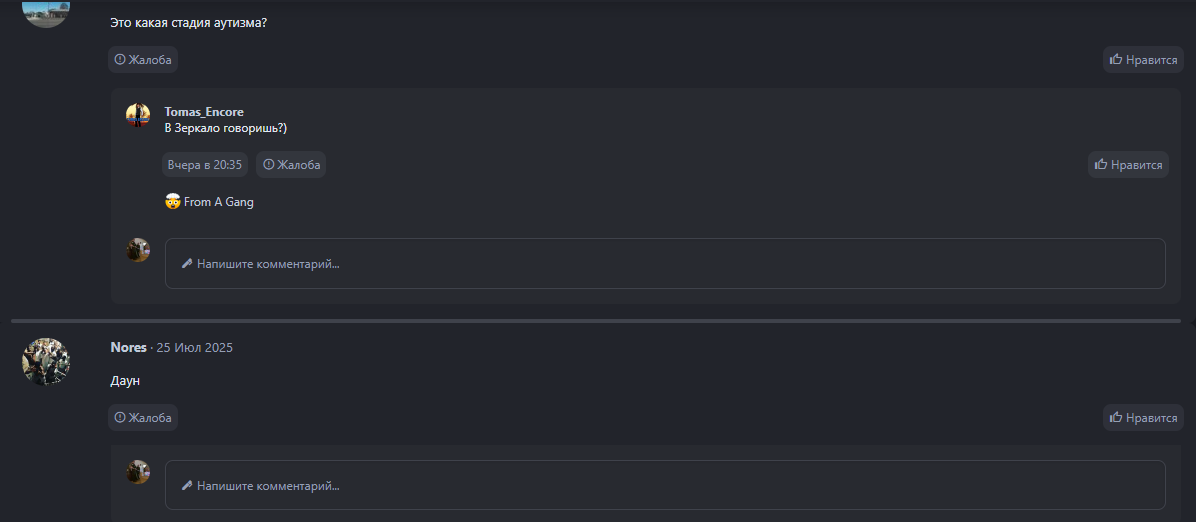Open Tomas_Encore's avatar picture
Image resolution: width=1196 pixels, height=522 pixels.
[138, 115]
